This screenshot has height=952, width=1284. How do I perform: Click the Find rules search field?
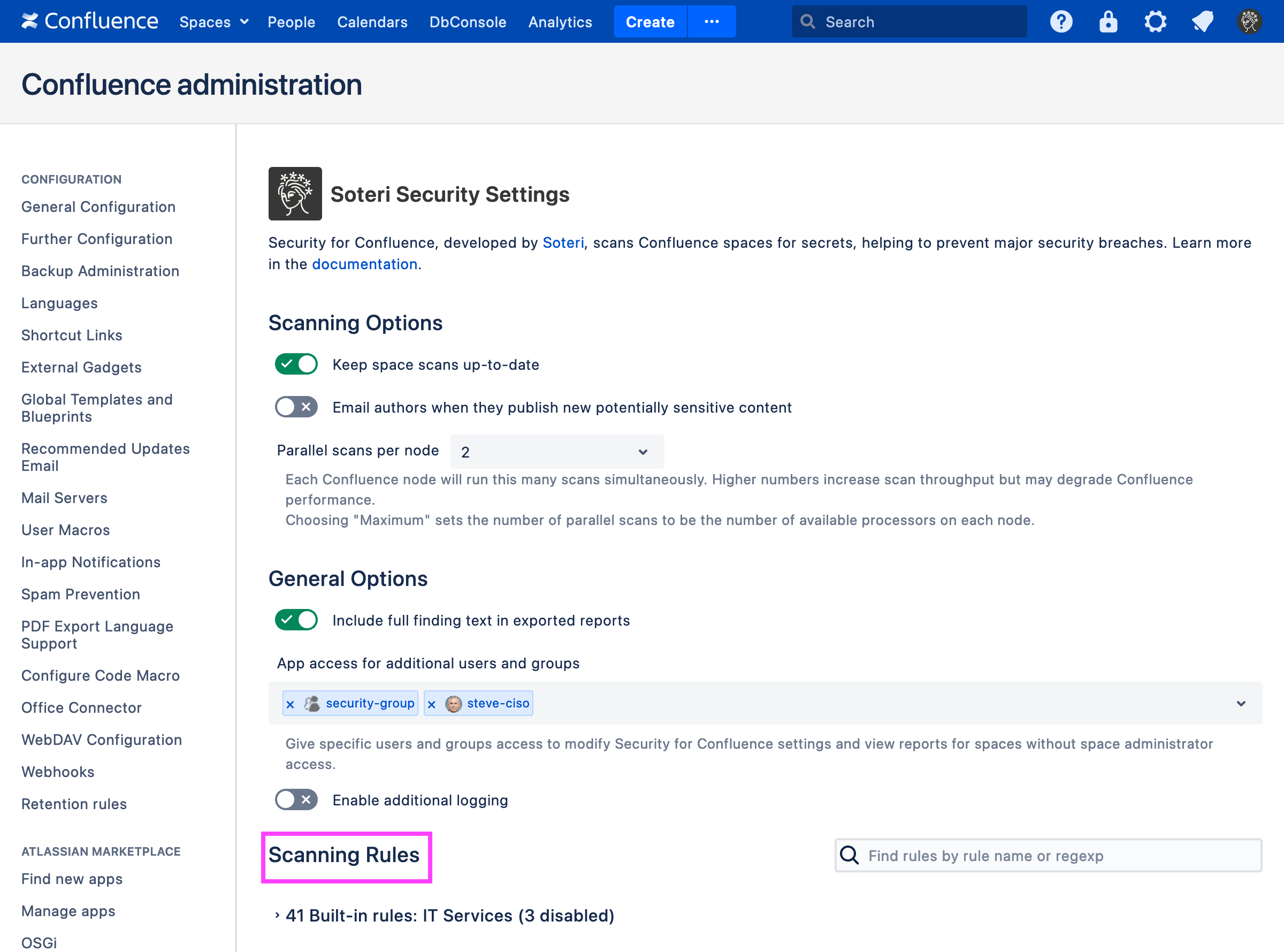click(1049, 856)
